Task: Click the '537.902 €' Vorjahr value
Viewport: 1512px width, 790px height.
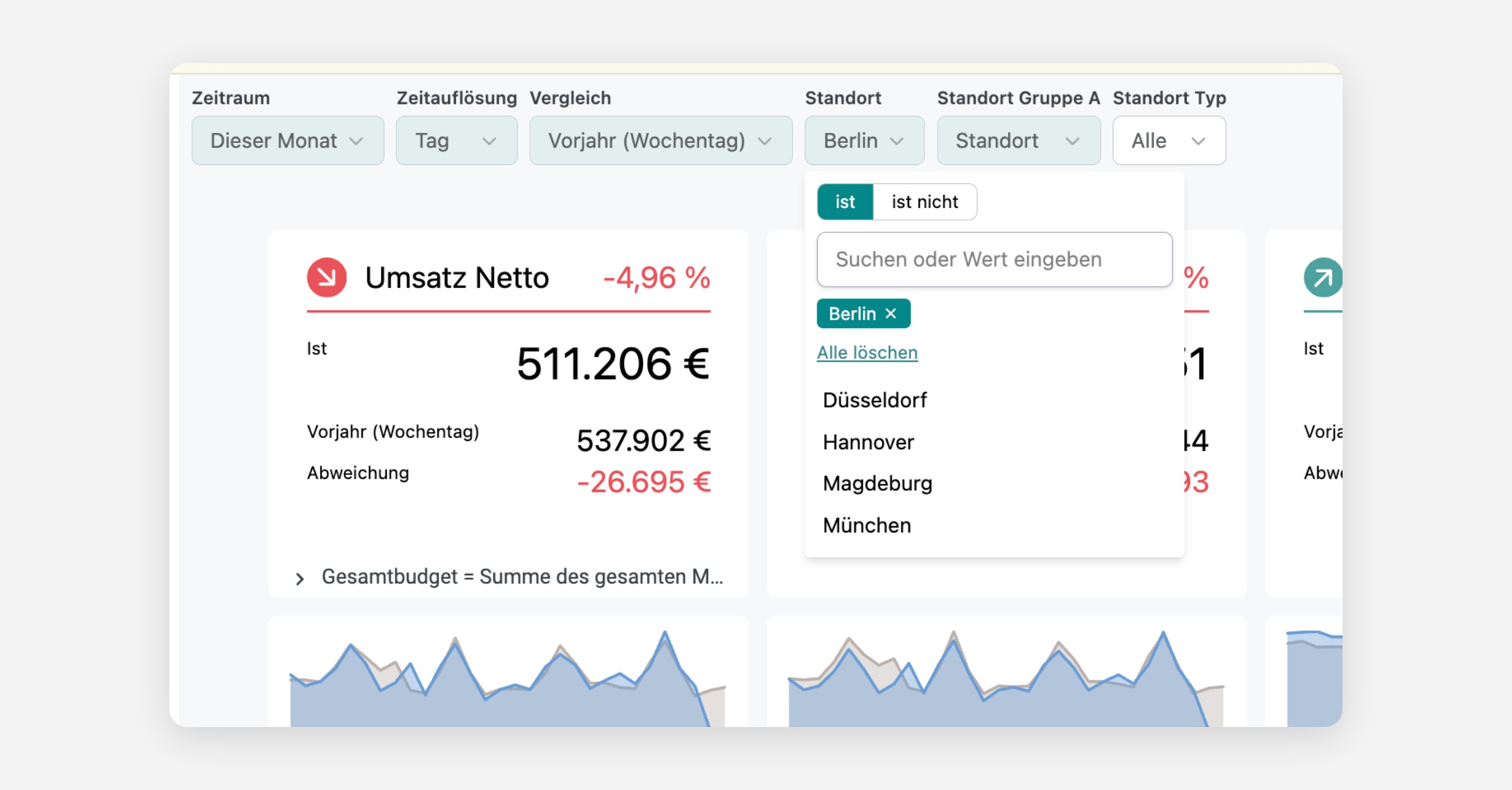Action: pyautogui.click(x=643, y=440)
